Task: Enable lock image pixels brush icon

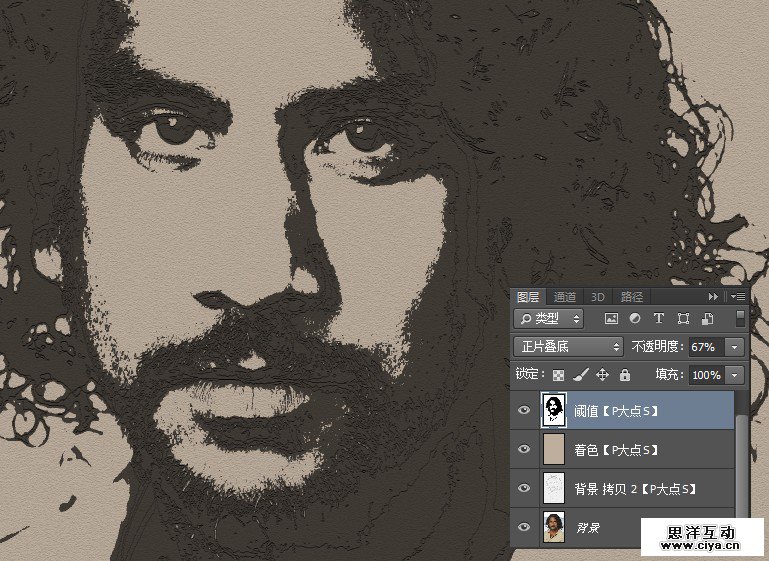Action: 580,375
